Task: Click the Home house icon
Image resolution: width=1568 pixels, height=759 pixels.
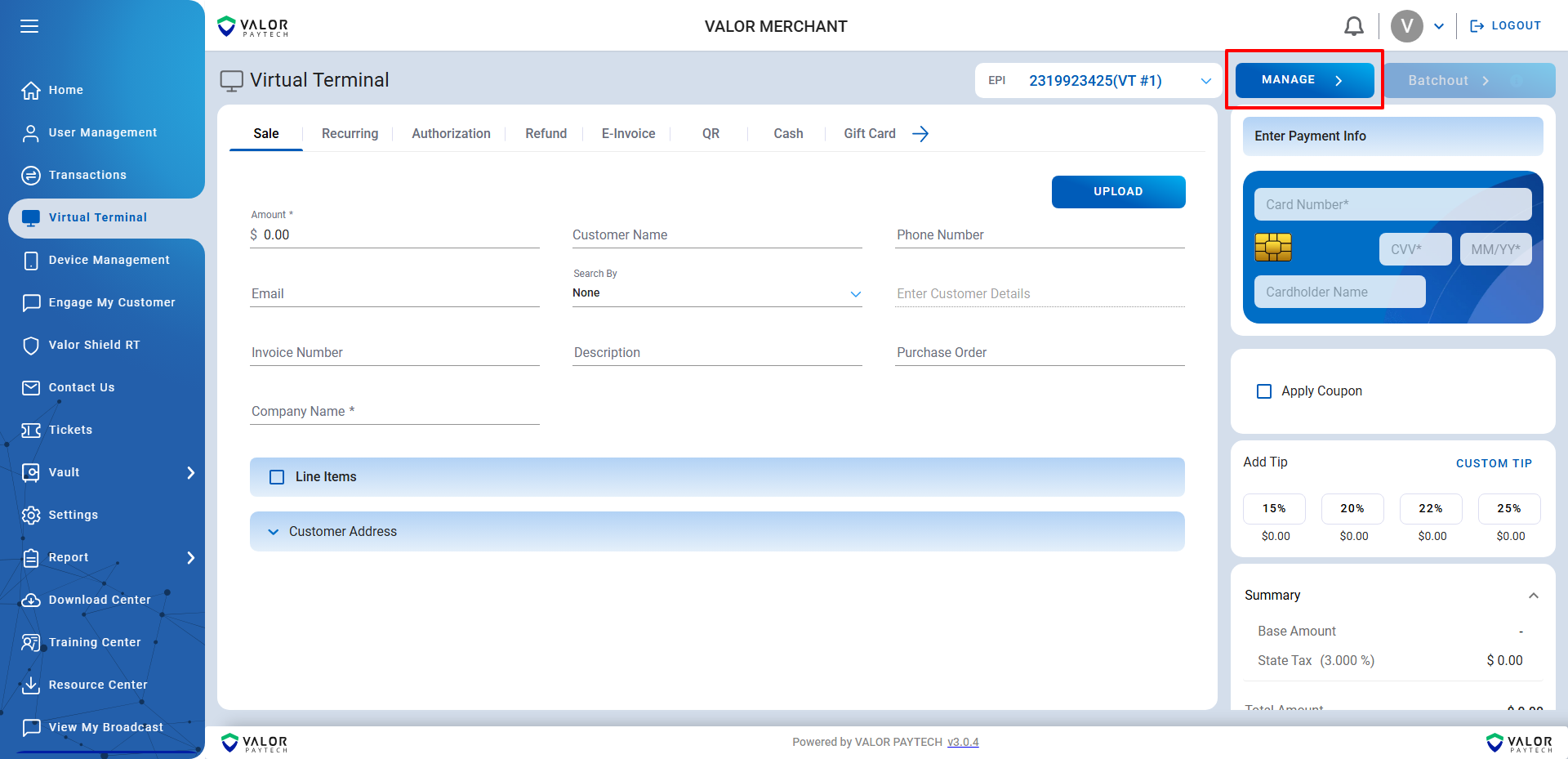Action: pyautogui.click(x=31, y=90)
